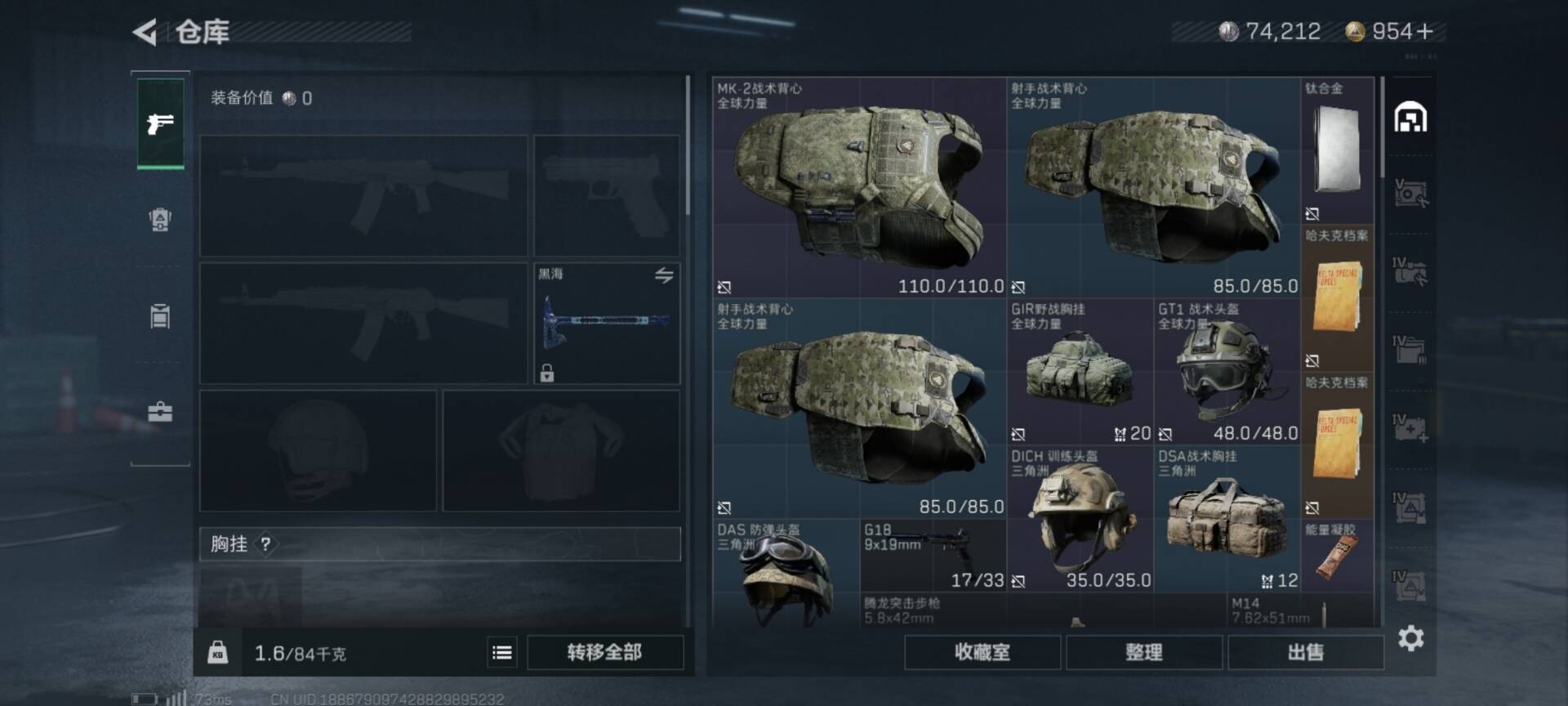Open the backpack container sidebar tab

[160, 315]
